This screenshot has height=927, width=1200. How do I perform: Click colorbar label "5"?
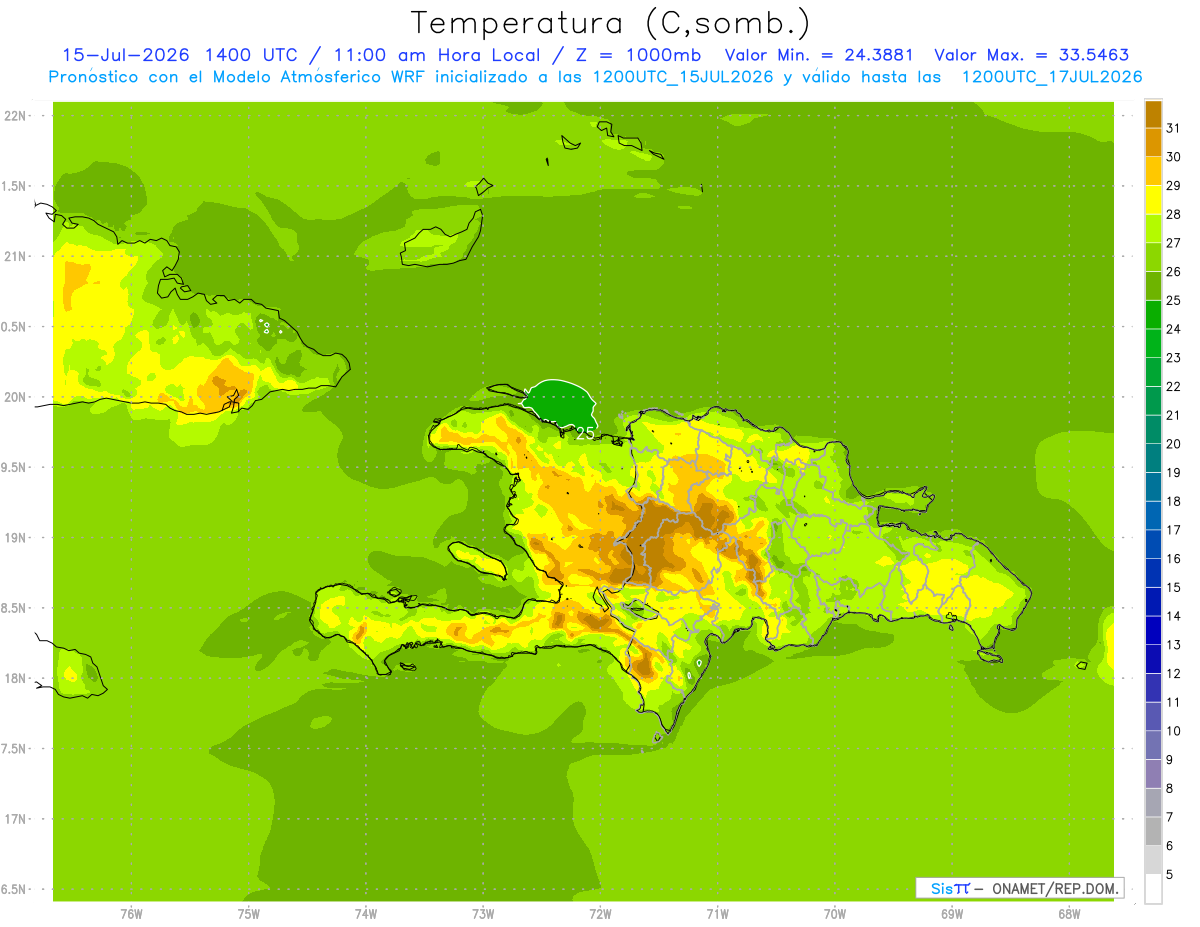1170,875
